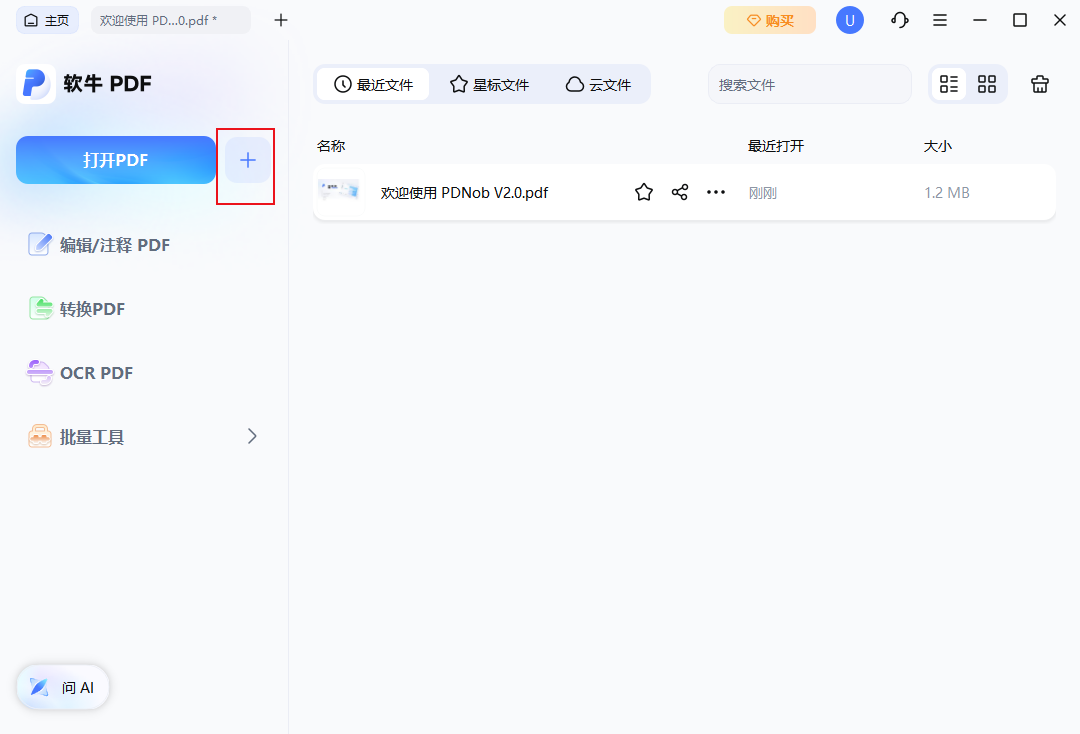Click the 编辑/注释 PDF pencil icon
The height and width of the screenshot is (734, 1080).
click(x=39, y=244)
